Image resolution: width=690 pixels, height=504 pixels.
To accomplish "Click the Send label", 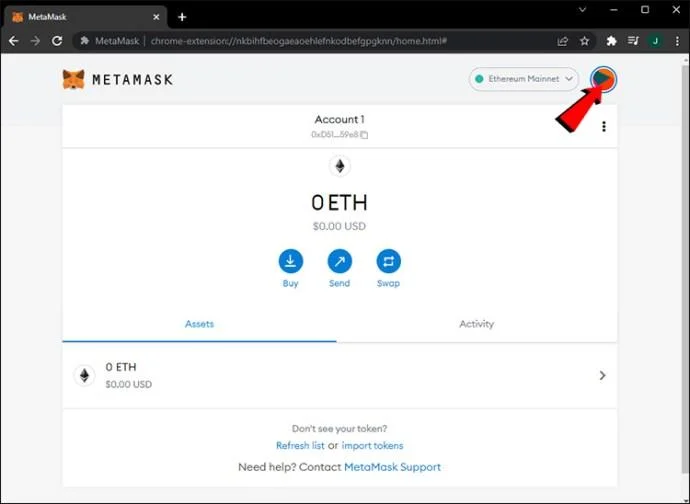I will point(339,283).
